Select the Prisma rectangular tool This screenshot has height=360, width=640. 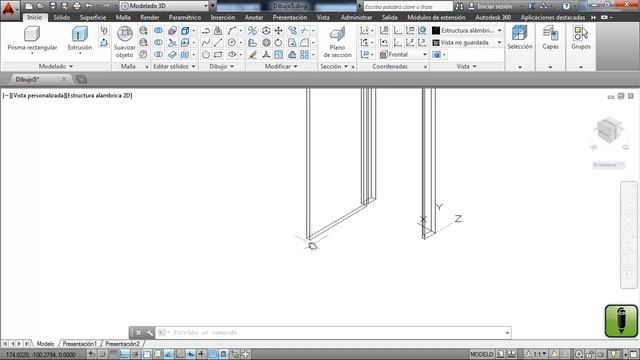tap(32, 39)
